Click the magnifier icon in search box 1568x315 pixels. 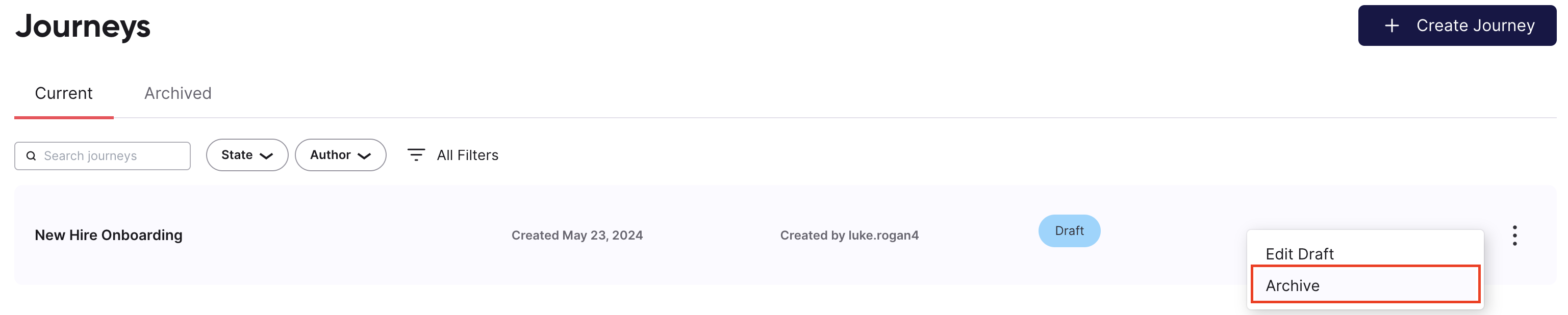(x=31, y=156)
